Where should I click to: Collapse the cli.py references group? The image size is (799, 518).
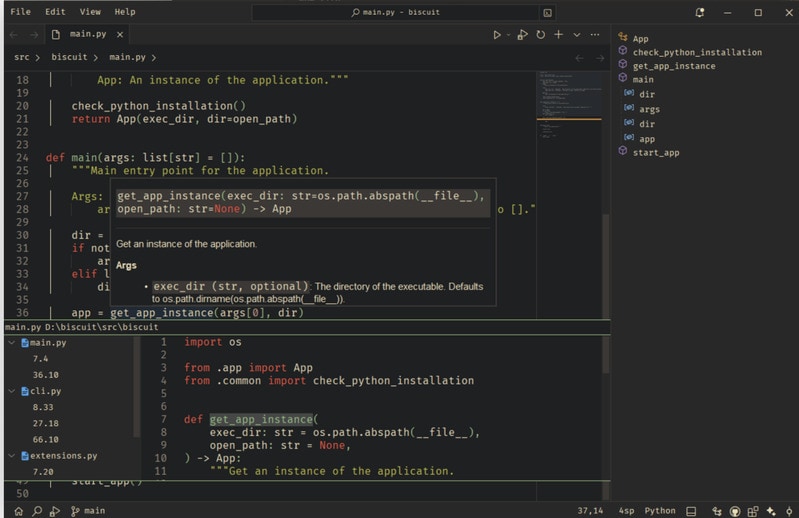coord(12,392)
